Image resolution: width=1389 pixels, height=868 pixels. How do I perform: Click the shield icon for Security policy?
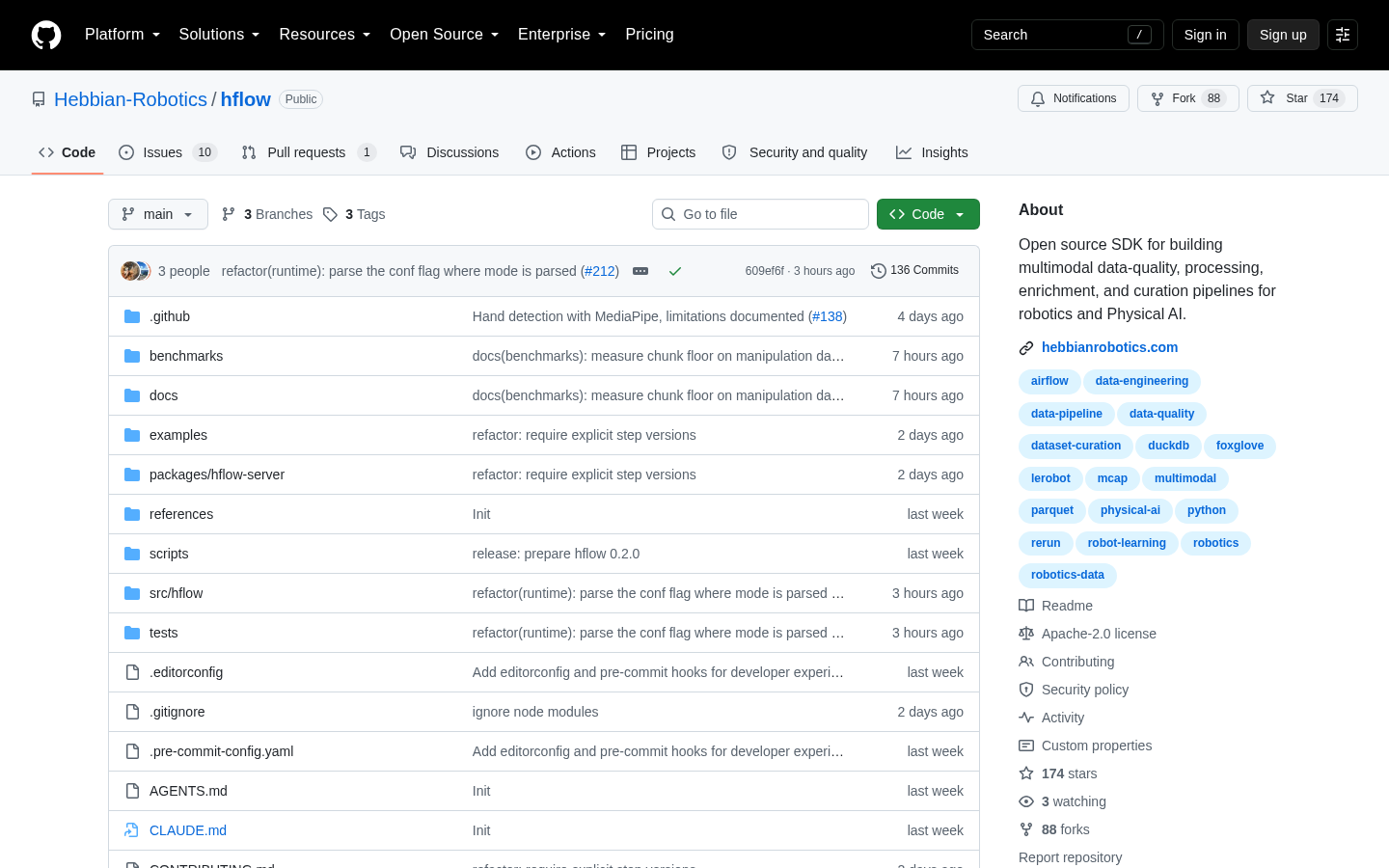point(1026,690)
